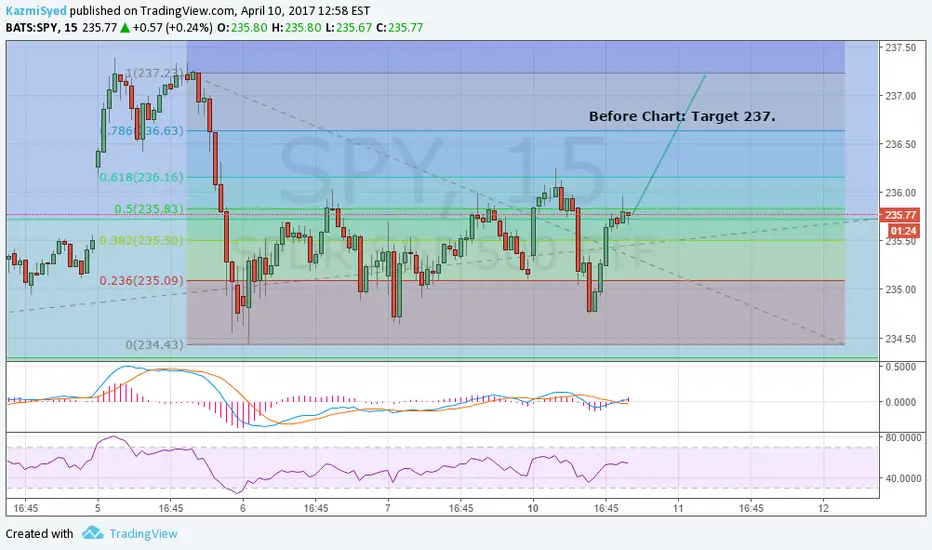Open the KazmiSyed author profile link
932x550 pixels.
click(x=36, y=11)
